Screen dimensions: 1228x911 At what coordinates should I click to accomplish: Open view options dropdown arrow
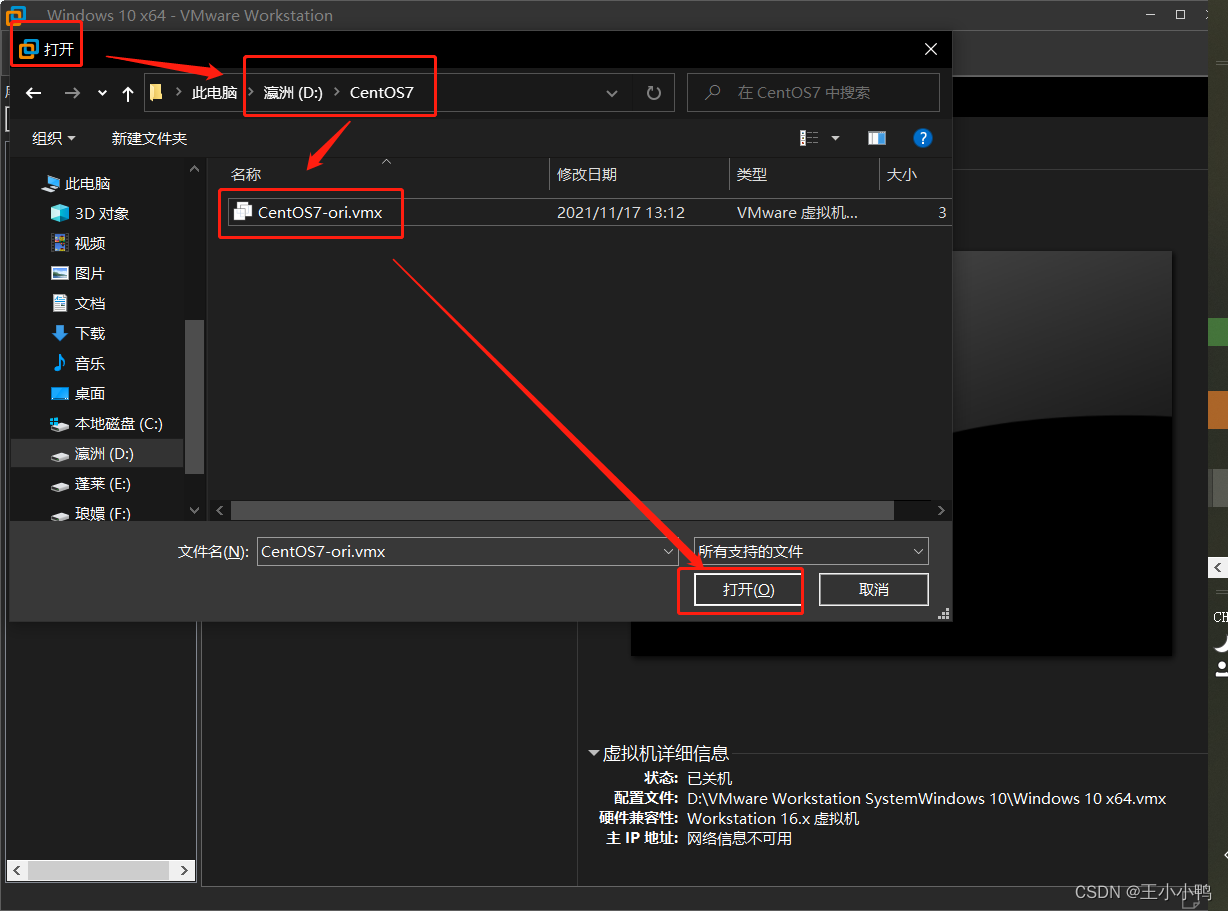click(x=835, y=138)
